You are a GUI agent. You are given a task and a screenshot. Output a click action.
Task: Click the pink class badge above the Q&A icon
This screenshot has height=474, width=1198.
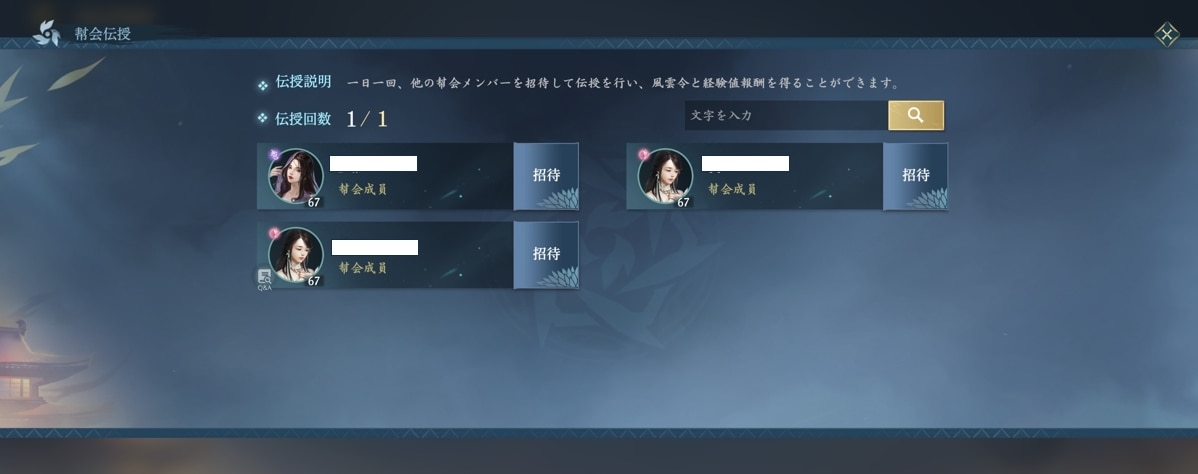coord(274,232)
